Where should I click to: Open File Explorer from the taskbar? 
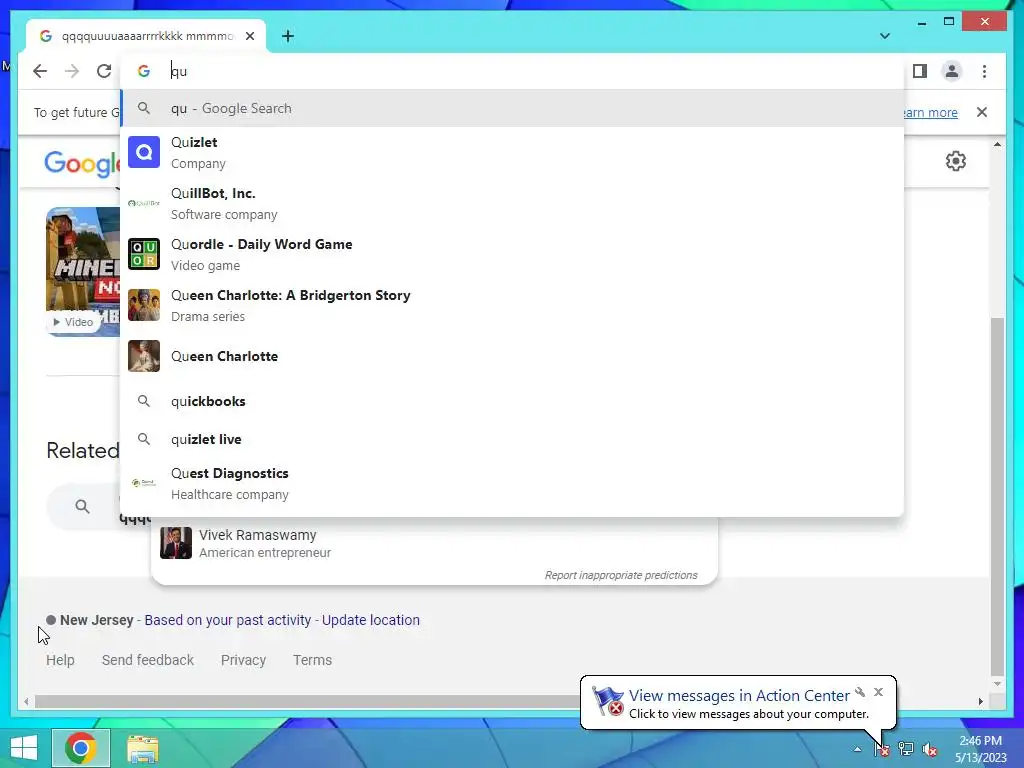142,748
